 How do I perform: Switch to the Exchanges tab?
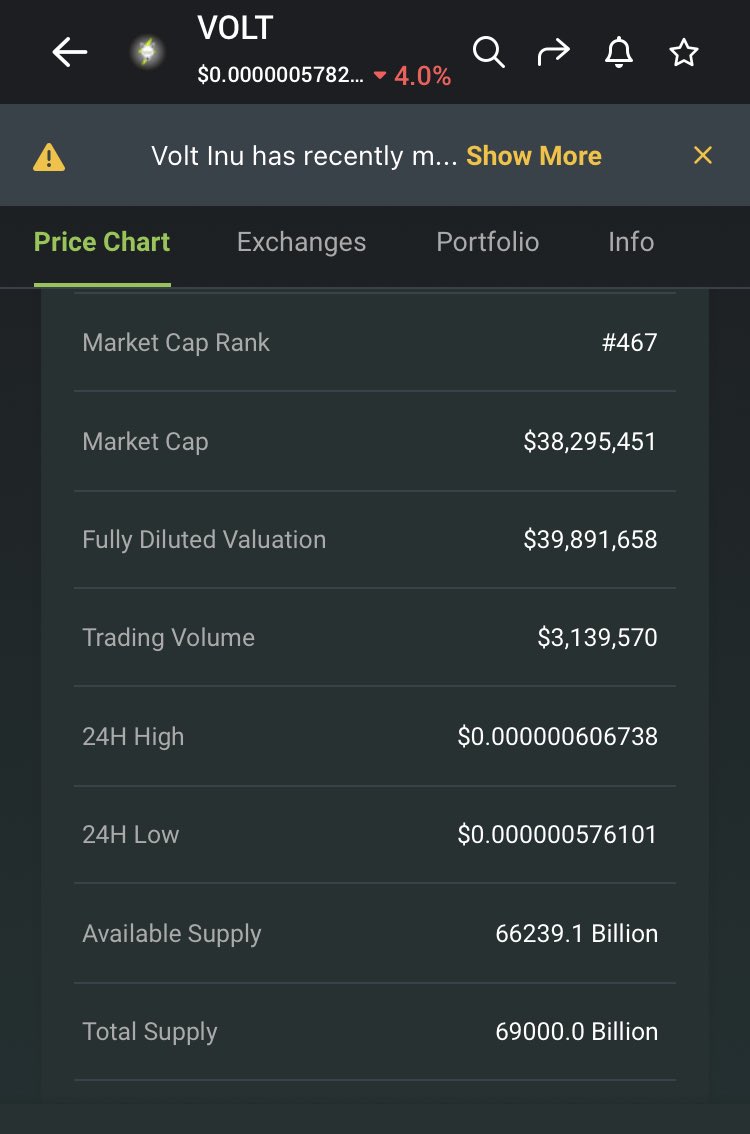point(302,242)
